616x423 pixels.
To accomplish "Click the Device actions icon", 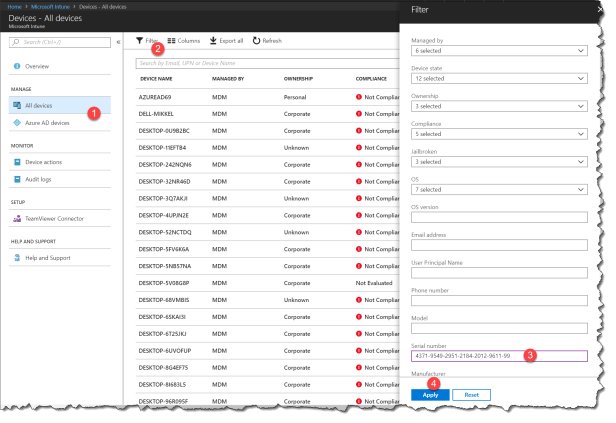I will [17, 162].
